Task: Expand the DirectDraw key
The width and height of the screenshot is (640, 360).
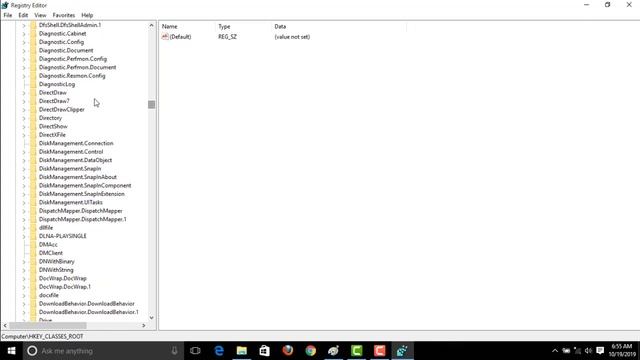Action: coord(24,93)
